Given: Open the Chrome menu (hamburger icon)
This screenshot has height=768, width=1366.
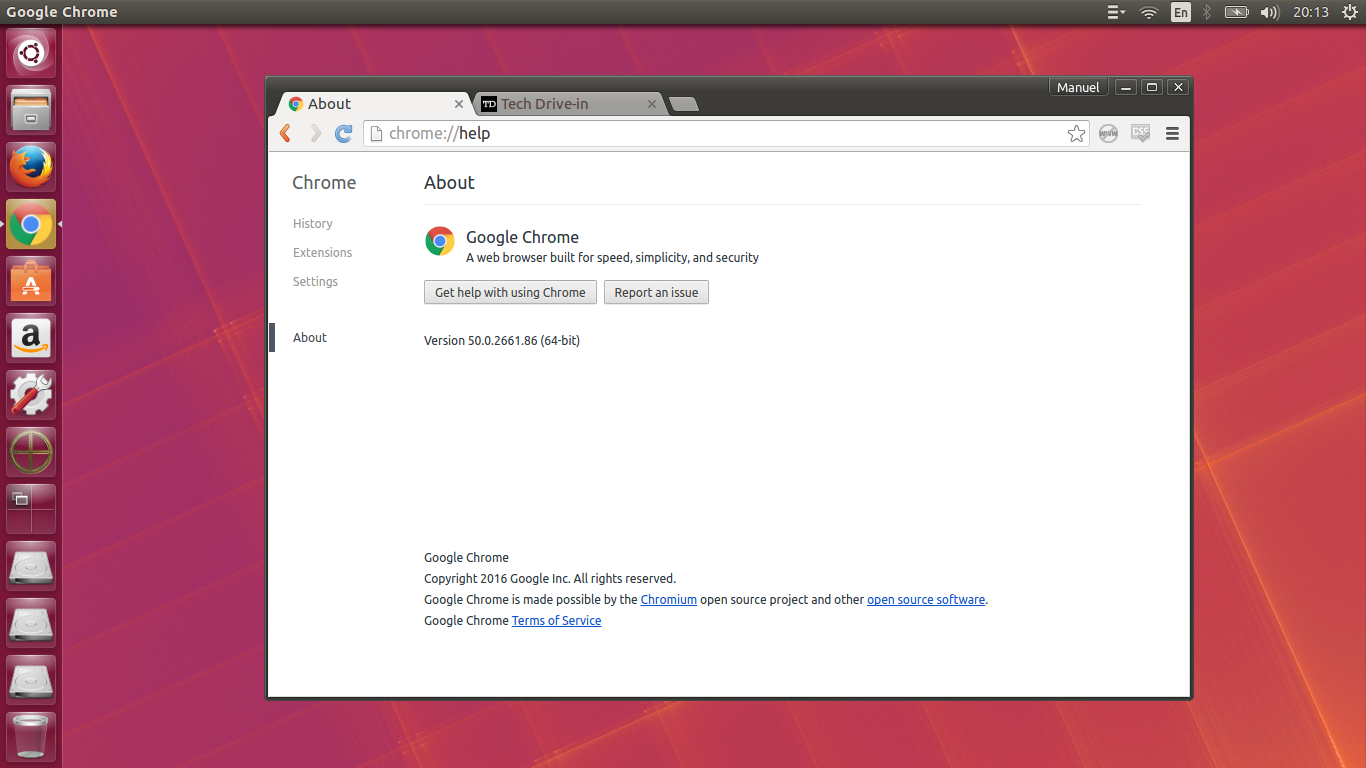Looking at the screenshot, I should click(1171, 132).
